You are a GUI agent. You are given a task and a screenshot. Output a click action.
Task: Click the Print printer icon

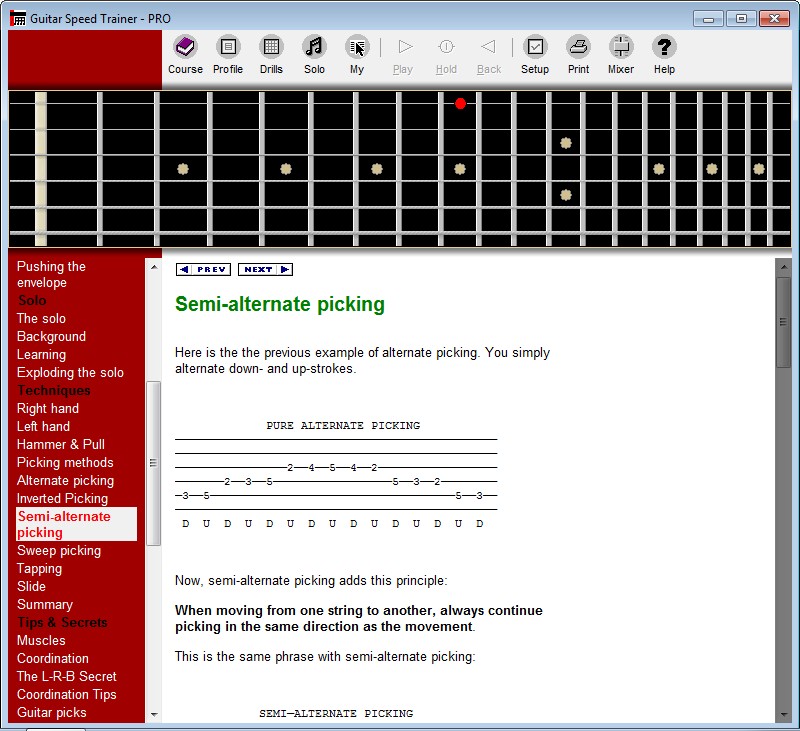click(578, 47)
